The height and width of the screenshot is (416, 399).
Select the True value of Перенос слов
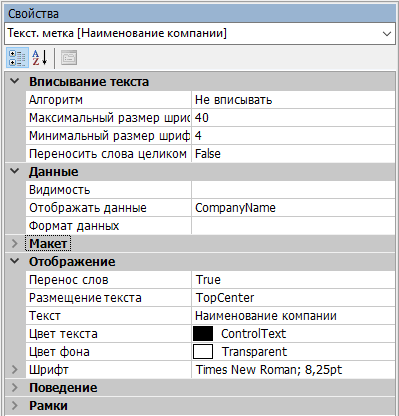coord(293,280)
